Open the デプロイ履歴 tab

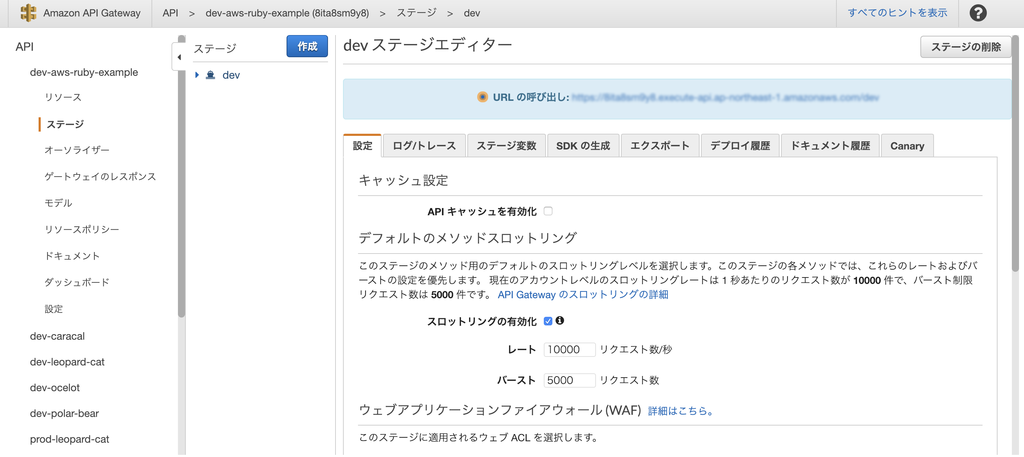tap(741, 146)
